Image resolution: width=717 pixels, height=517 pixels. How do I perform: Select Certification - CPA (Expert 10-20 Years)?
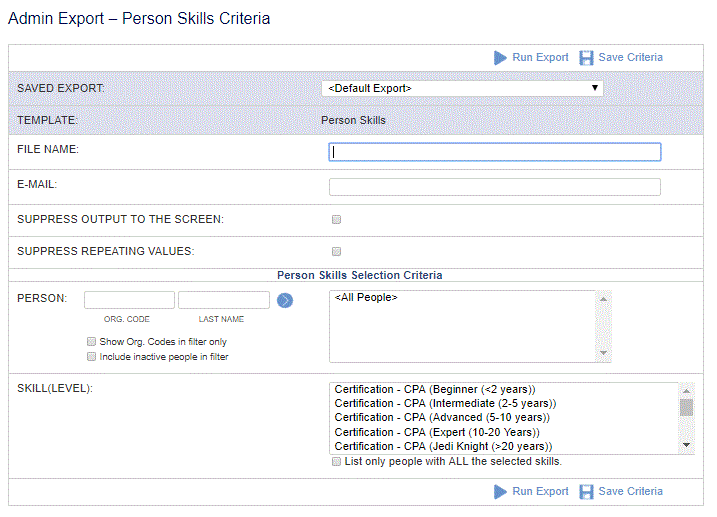437,432
